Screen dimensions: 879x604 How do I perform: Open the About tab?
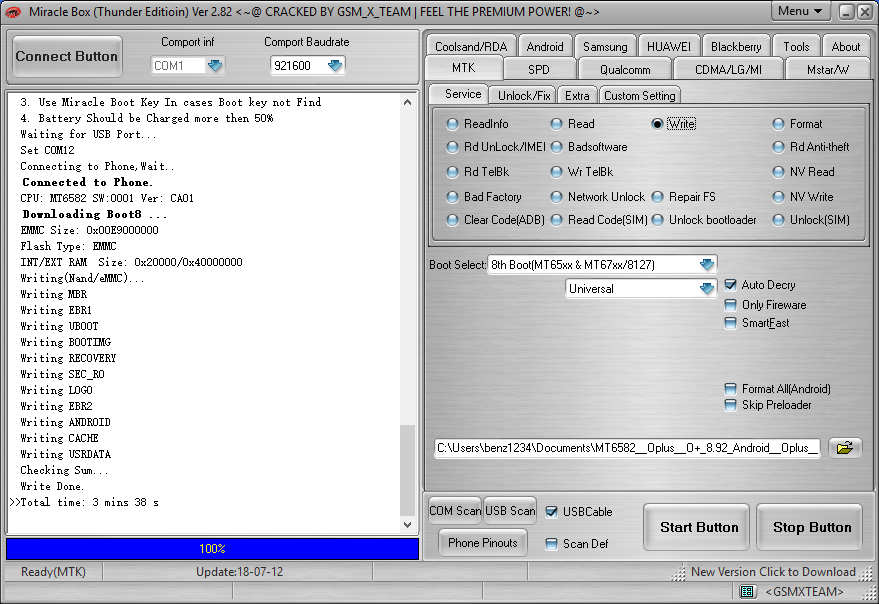pos(846,47)
